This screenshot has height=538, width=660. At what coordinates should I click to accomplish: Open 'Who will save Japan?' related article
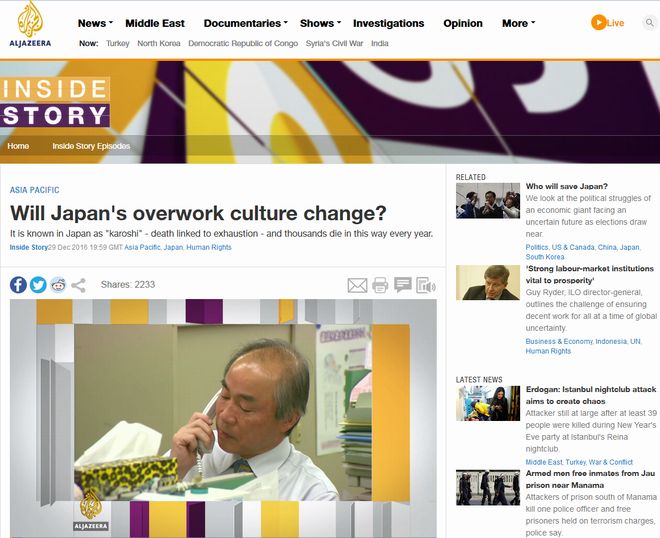[x=567, y=186]
